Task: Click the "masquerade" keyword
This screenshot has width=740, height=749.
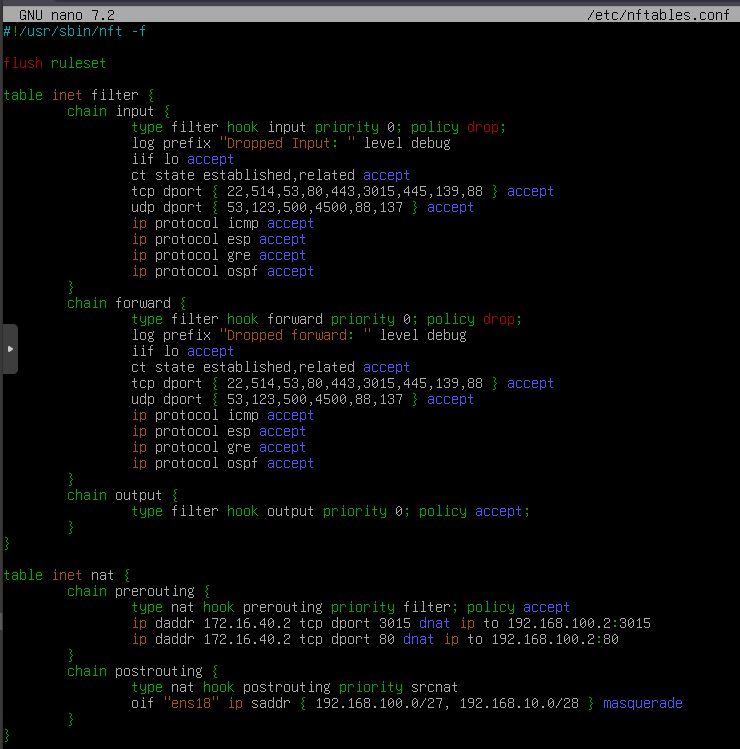Action: (642, 703)
